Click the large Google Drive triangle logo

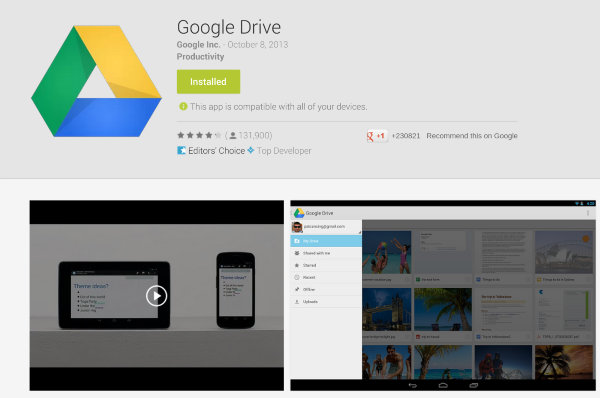pyautogui.click(x=96, y=81)
